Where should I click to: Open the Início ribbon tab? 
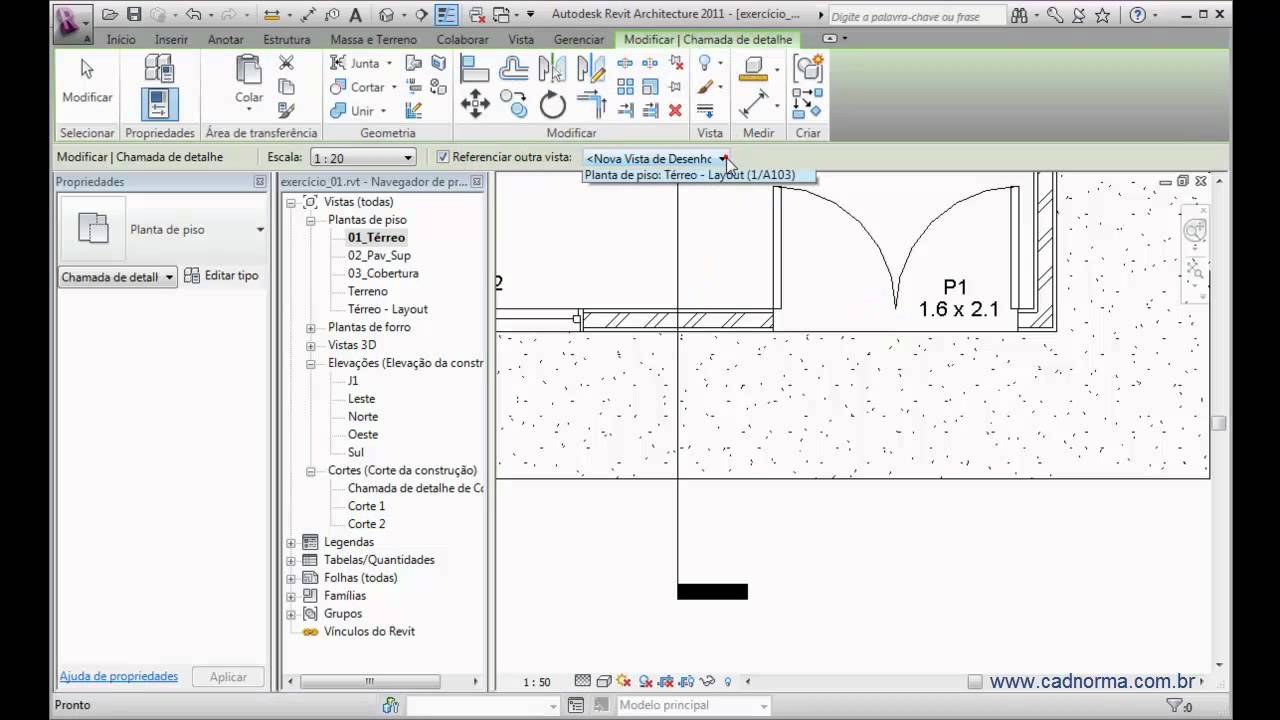pos(121,39)
